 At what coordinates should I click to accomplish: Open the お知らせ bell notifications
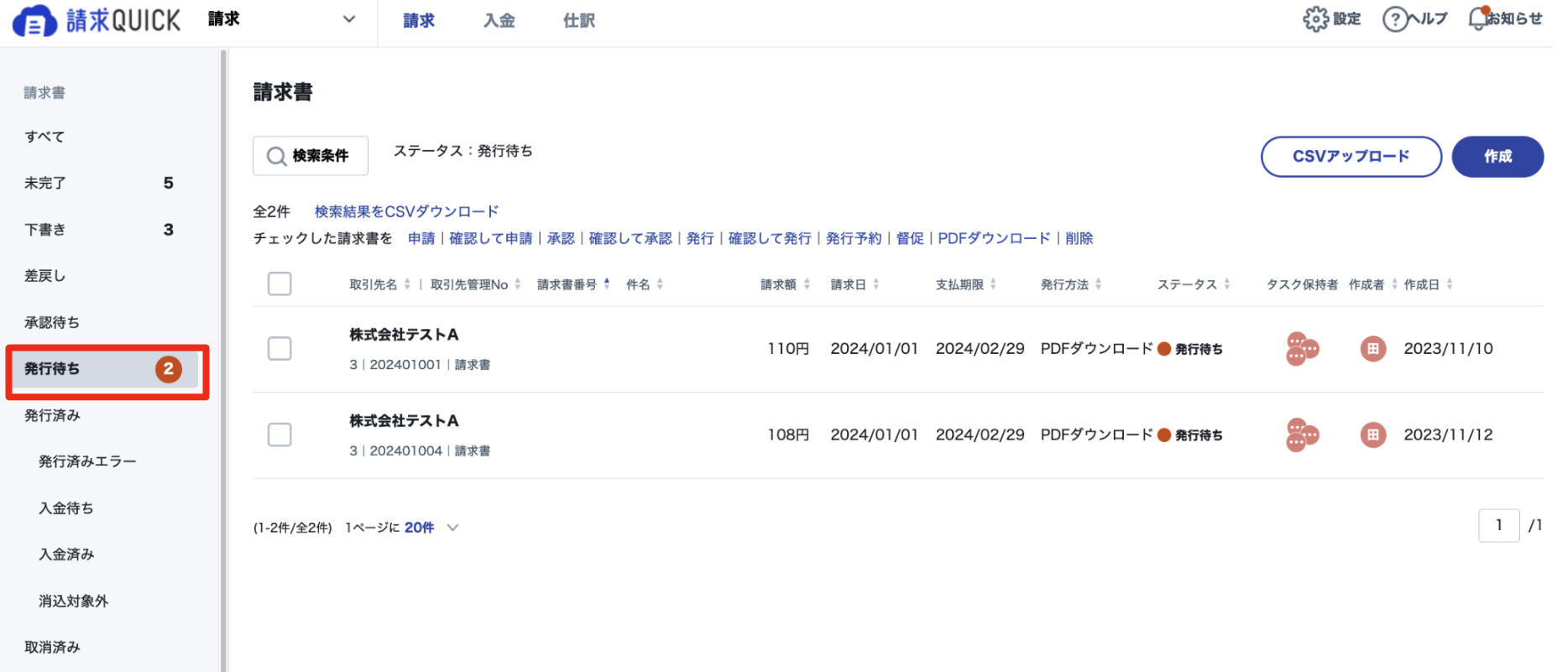1478,18
